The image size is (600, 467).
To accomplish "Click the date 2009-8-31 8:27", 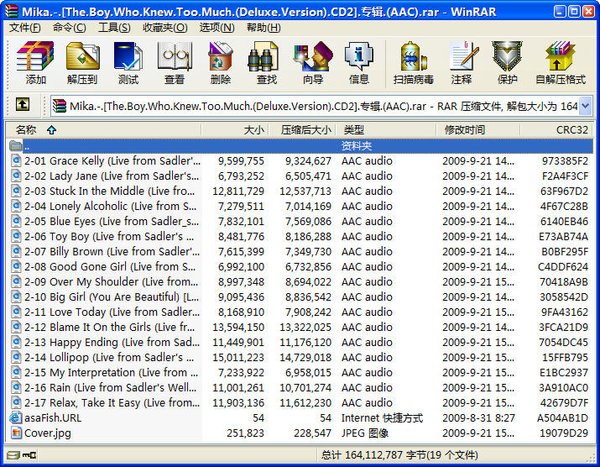I will point(479,418).
